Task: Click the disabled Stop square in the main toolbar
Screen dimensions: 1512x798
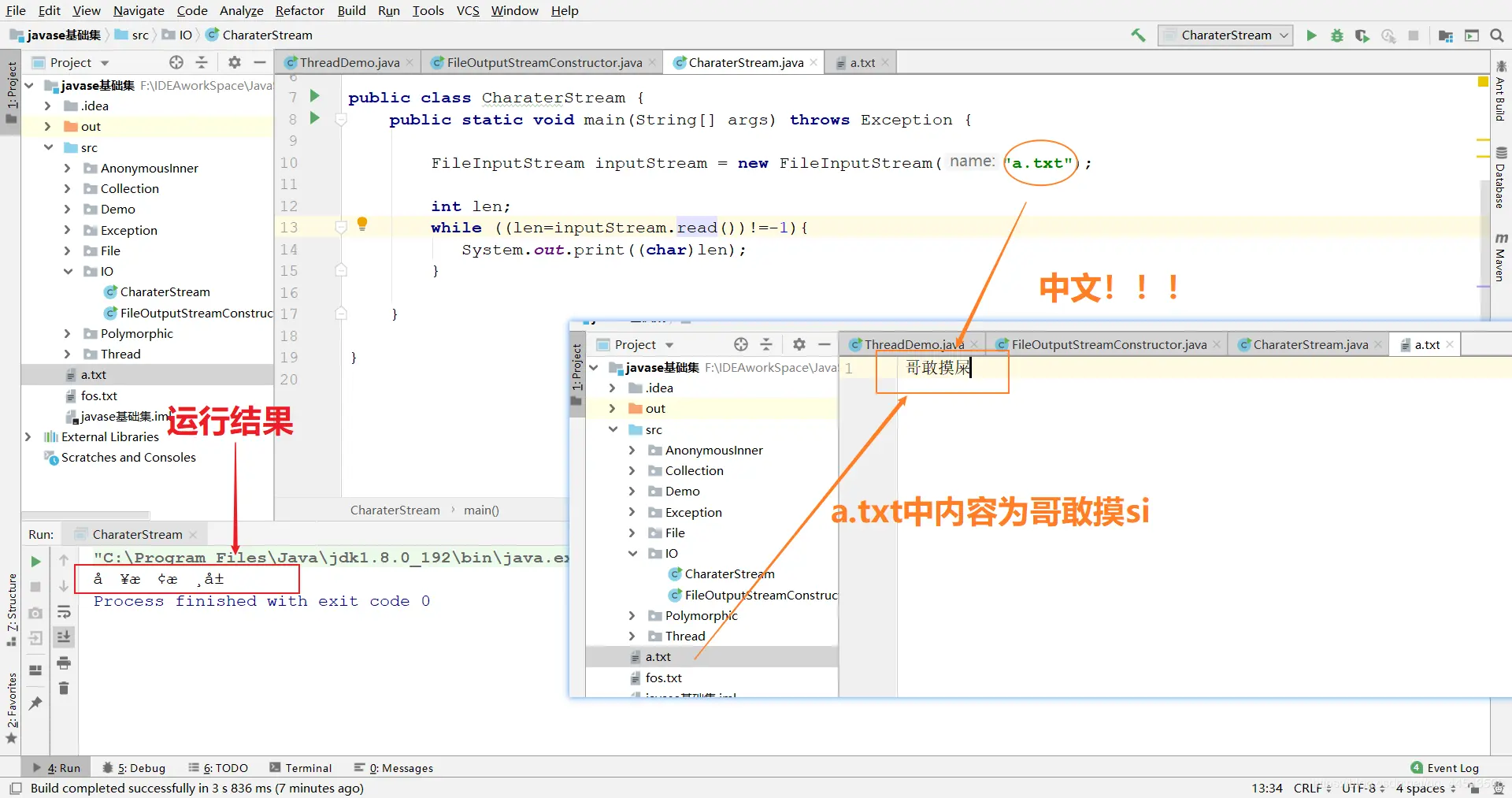Action: tap(1414, 35)
